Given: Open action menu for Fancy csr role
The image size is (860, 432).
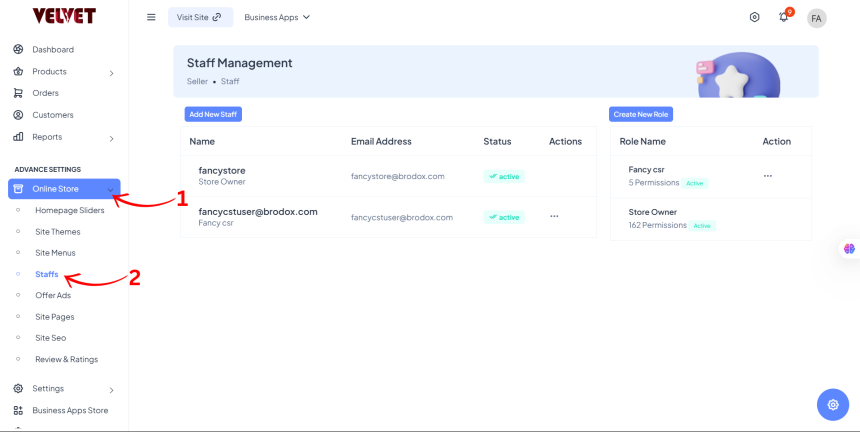Looking at the screenshot, I should point(768,176).
